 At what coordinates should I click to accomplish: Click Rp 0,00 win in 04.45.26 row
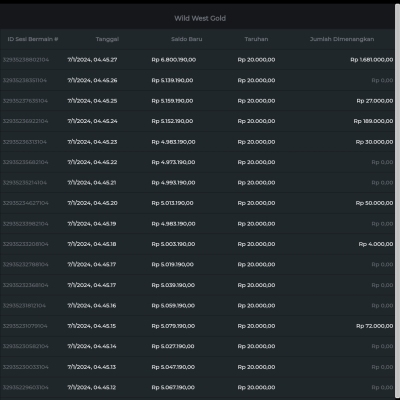(x=382, y=80)
